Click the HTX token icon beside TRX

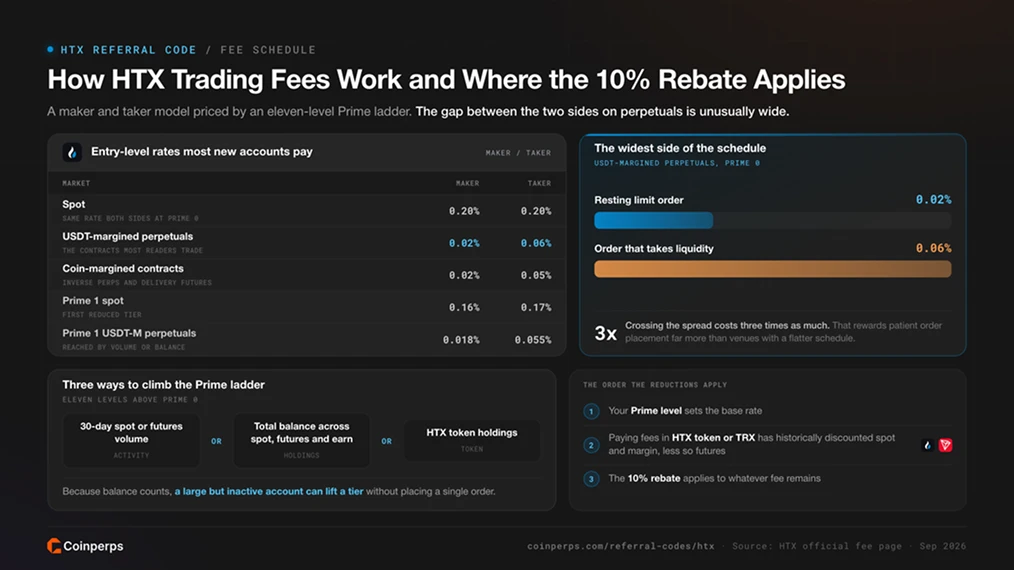[927, 445]
